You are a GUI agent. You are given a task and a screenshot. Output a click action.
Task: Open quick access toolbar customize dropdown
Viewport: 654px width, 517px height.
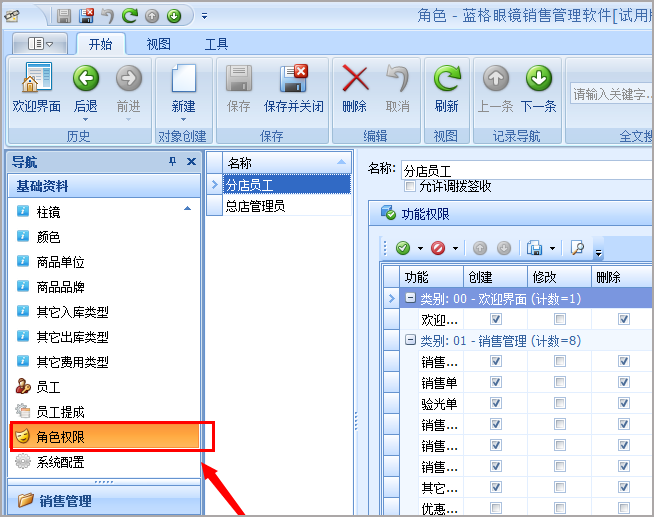(204, 16)
